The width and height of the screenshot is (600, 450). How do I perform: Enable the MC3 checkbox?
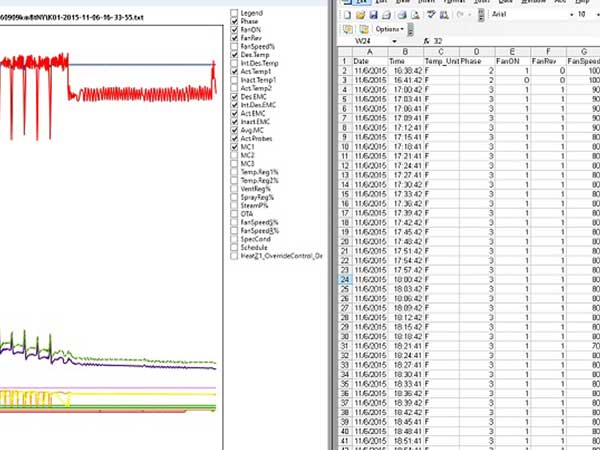pyautogui.click(x=234, y=164)
